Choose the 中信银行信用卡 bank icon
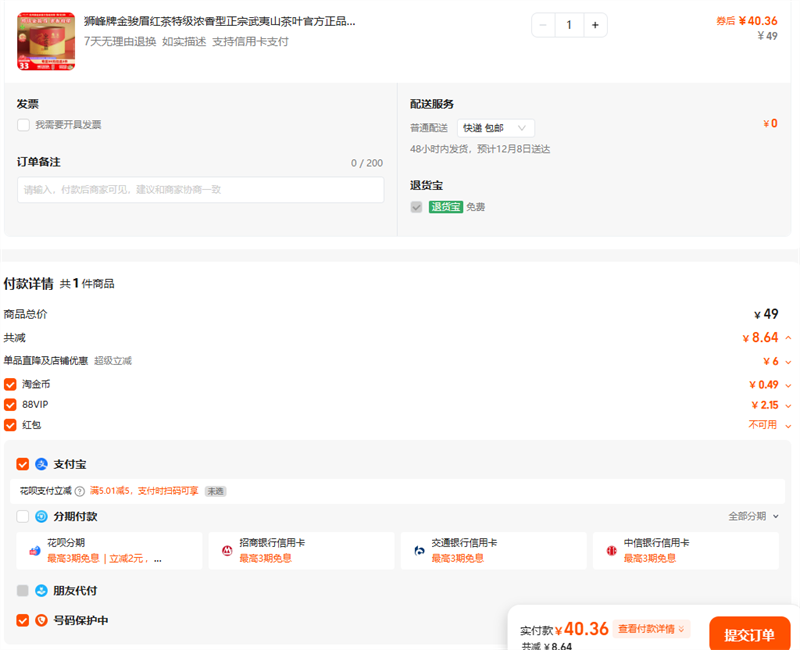The width and height of the screenshot is (800, 650). (x=611, y=551)
